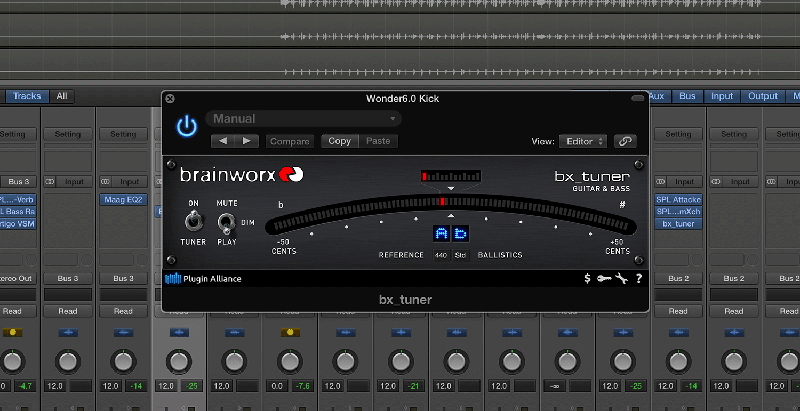Click pan knob on the -21 strip
800x411 pixels.
coord(401,362)
